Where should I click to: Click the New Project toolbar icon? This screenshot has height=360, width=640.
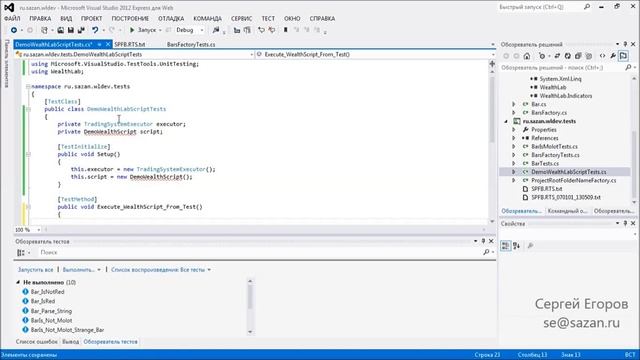pyautogui.click(x=44, y=30)
